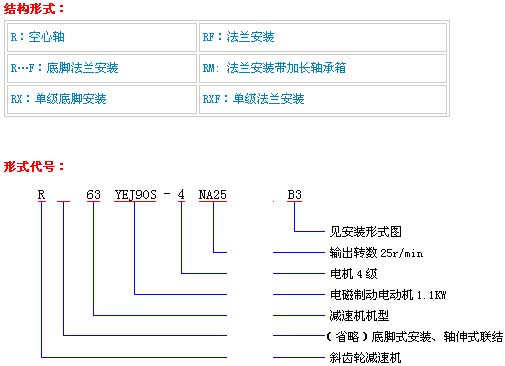
Task: Click the letter R in the model code
Action: click(41, 195)
